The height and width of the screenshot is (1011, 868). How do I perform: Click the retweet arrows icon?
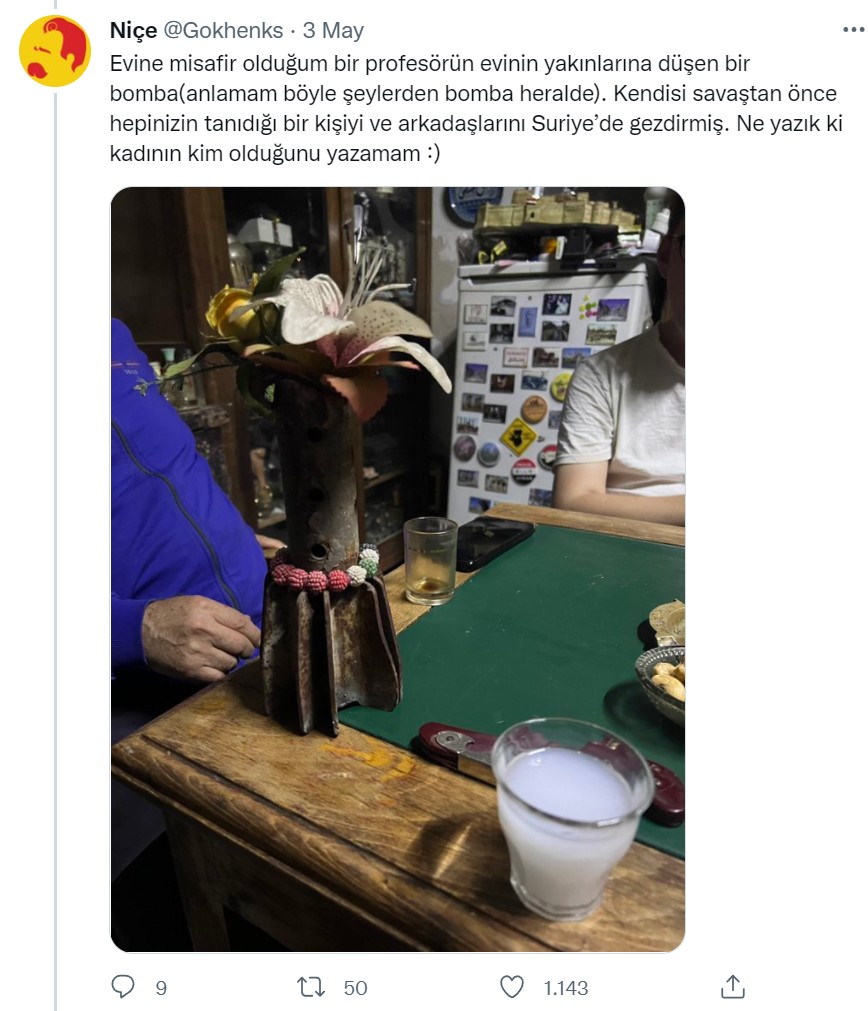pos(311,987)
